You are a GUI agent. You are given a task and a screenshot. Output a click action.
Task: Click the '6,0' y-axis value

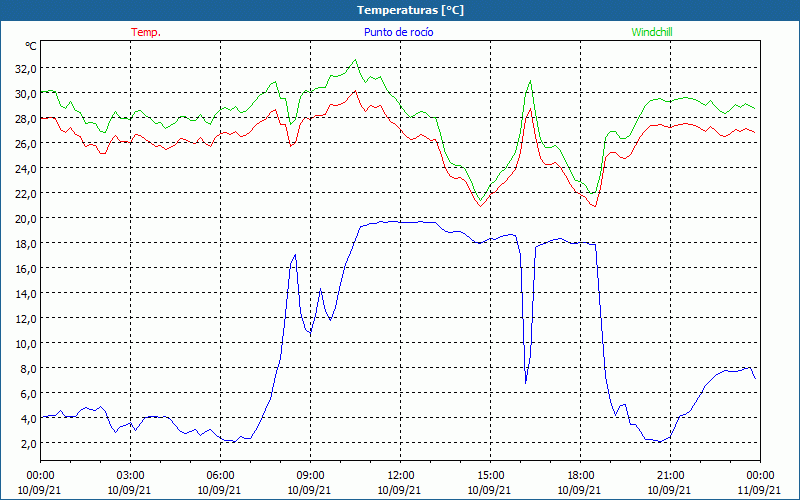click(x=28, y=393)
